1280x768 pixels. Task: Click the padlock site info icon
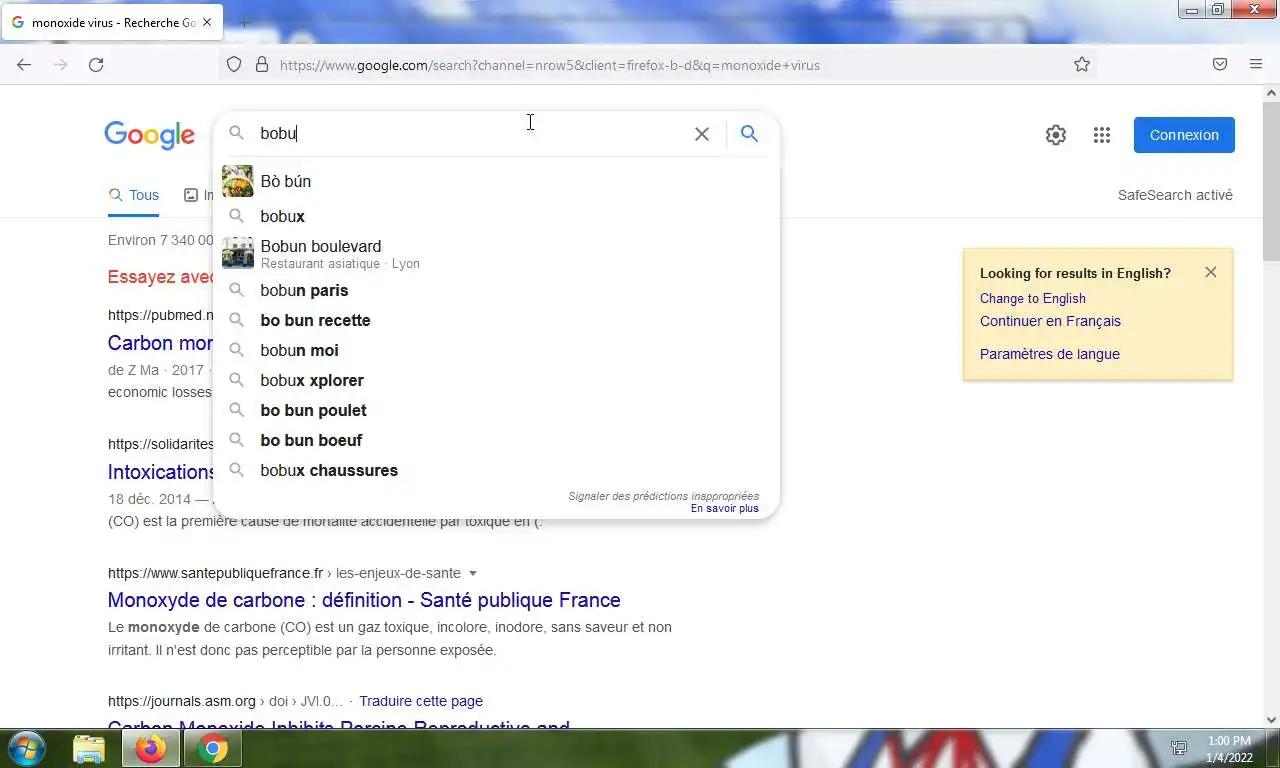(262, 65)
